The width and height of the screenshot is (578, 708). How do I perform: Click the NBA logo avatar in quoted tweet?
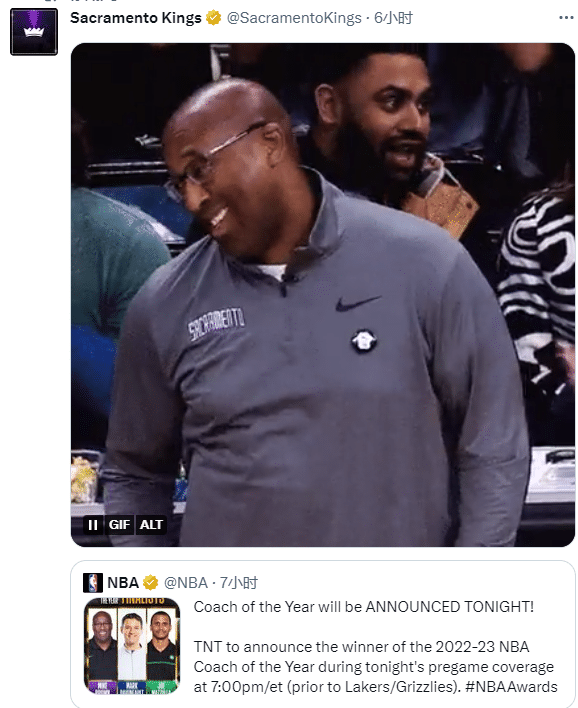point(93,583)
